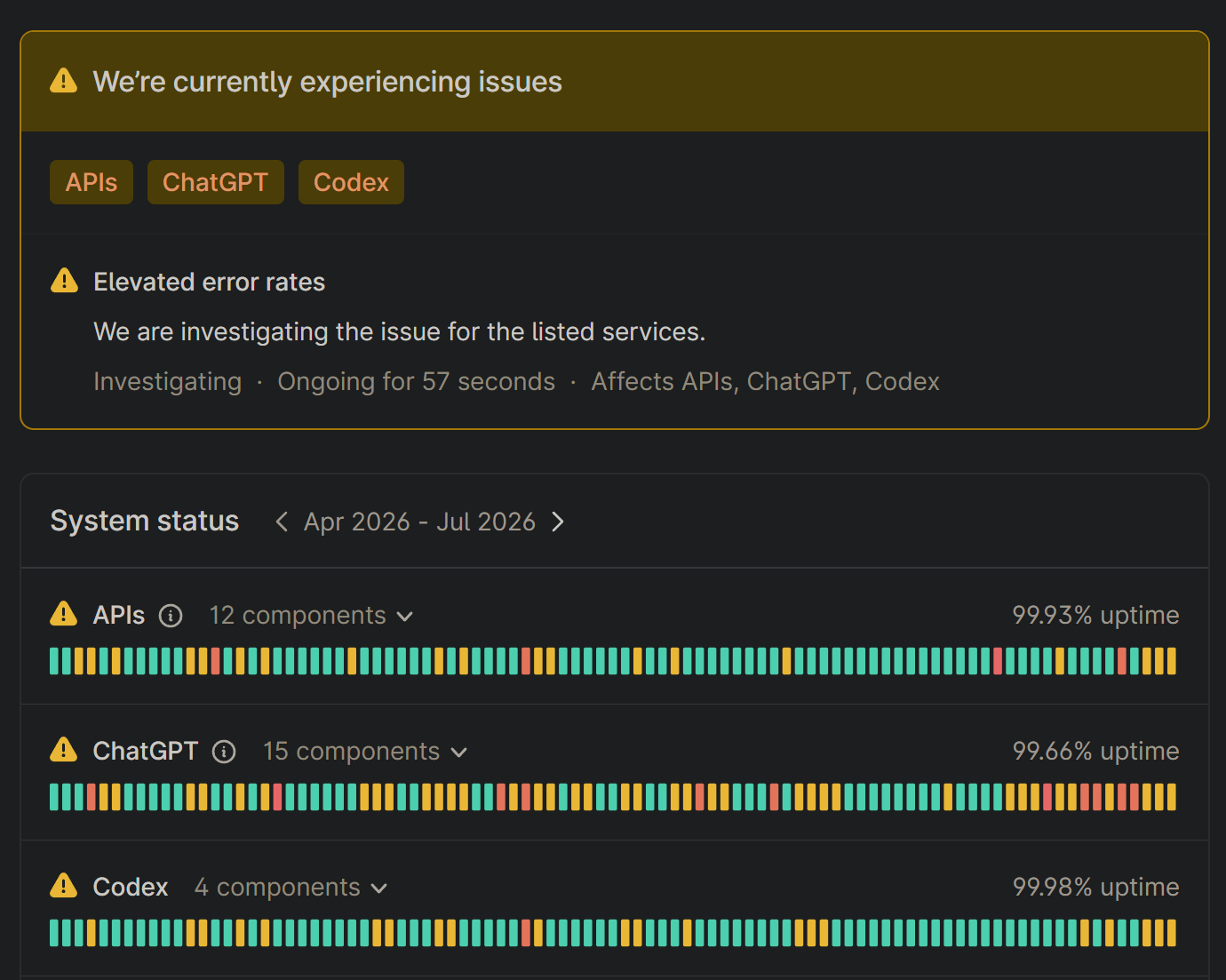Click the 99.98% uptime value

click(x=1095, y=887)
